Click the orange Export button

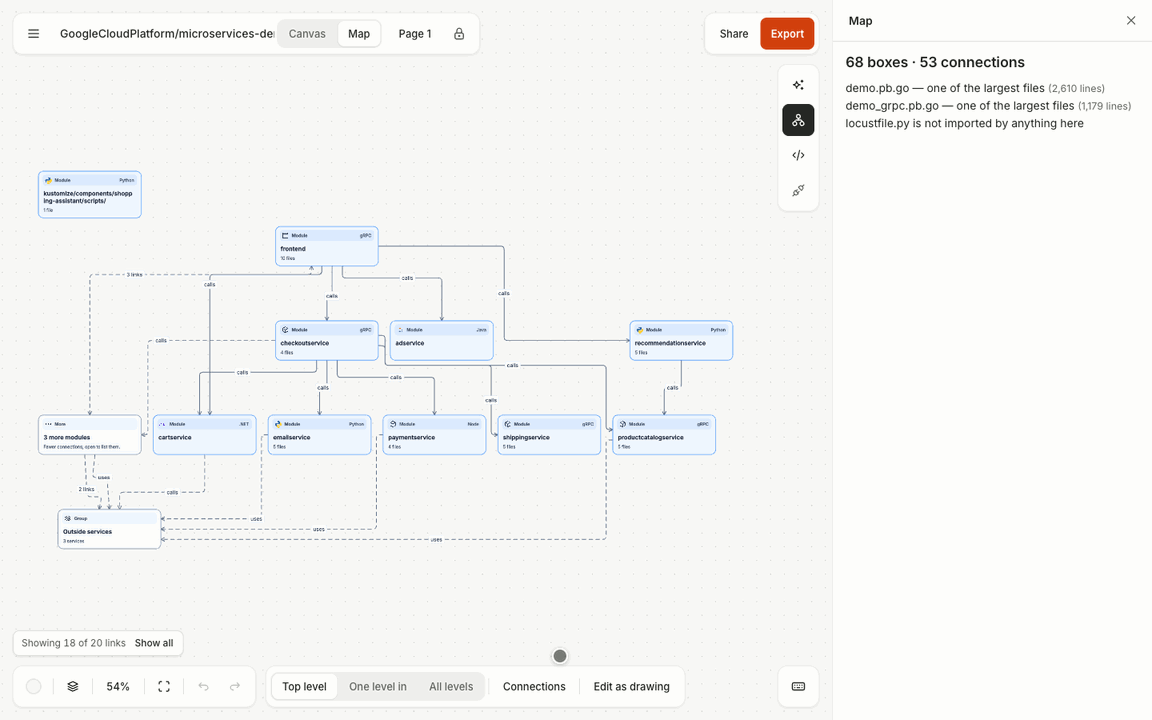(787, 34)
